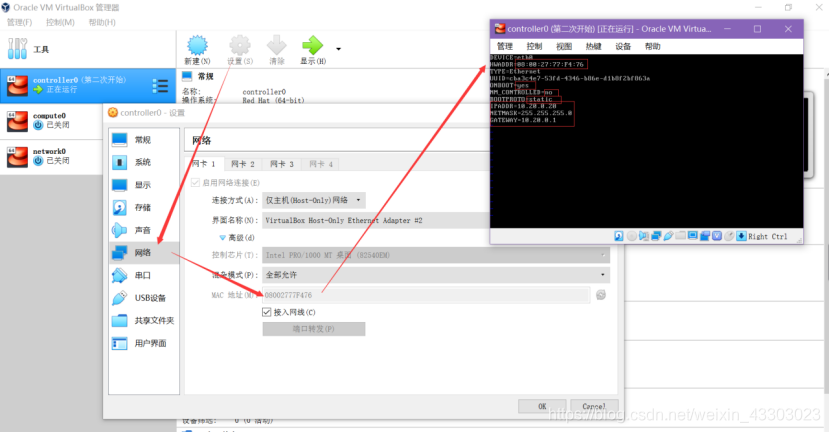Image resolution: width=830 pixels, height=433 pixels.
Task: Switch to 网卡 4 tab
Action: pyautogui.click(x=321, y=164)
